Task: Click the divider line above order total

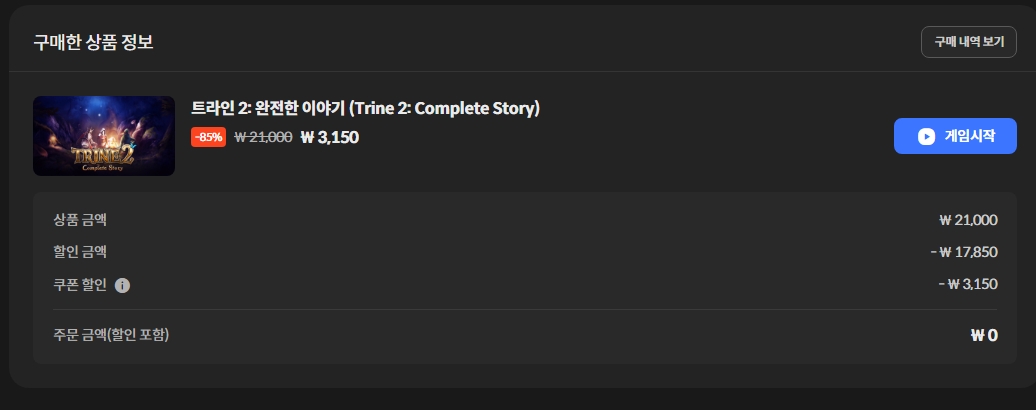Action: click(x=525, y=309)
